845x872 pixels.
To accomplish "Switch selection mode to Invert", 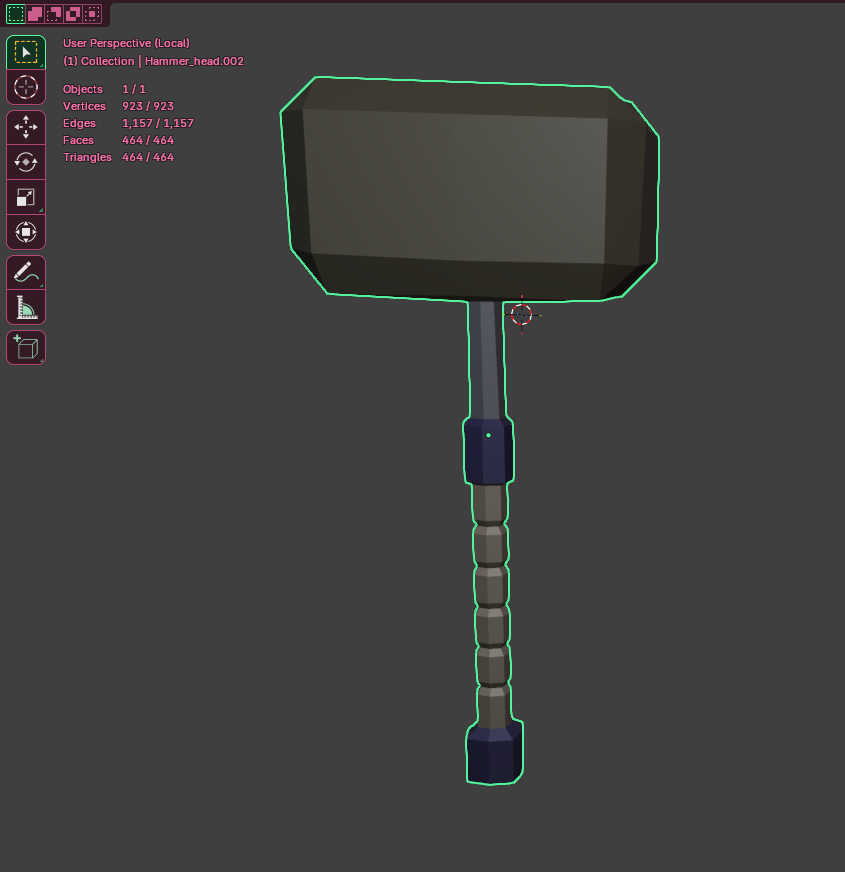I will (x=73, y=14).
